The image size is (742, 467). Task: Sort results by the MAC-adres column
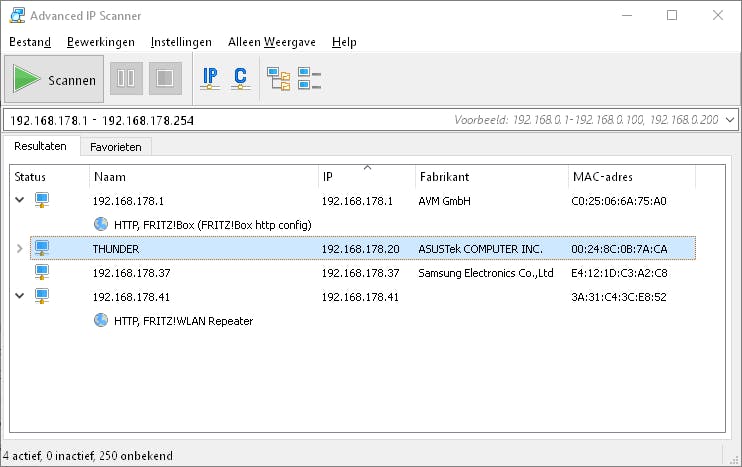tap(630, 176)
